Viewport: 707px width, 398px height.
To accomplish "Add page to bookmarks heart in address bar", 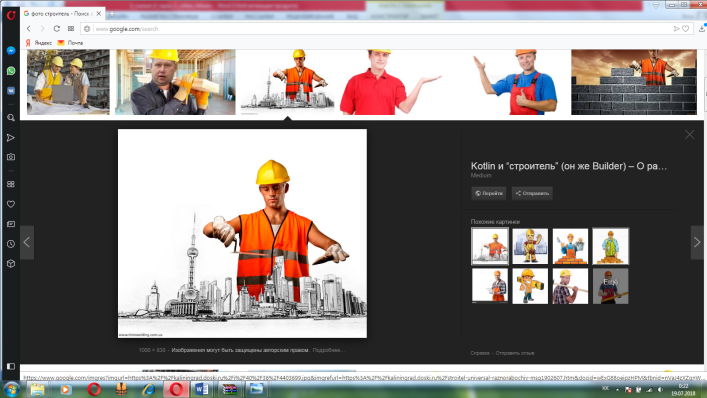I will click(685, 29).
